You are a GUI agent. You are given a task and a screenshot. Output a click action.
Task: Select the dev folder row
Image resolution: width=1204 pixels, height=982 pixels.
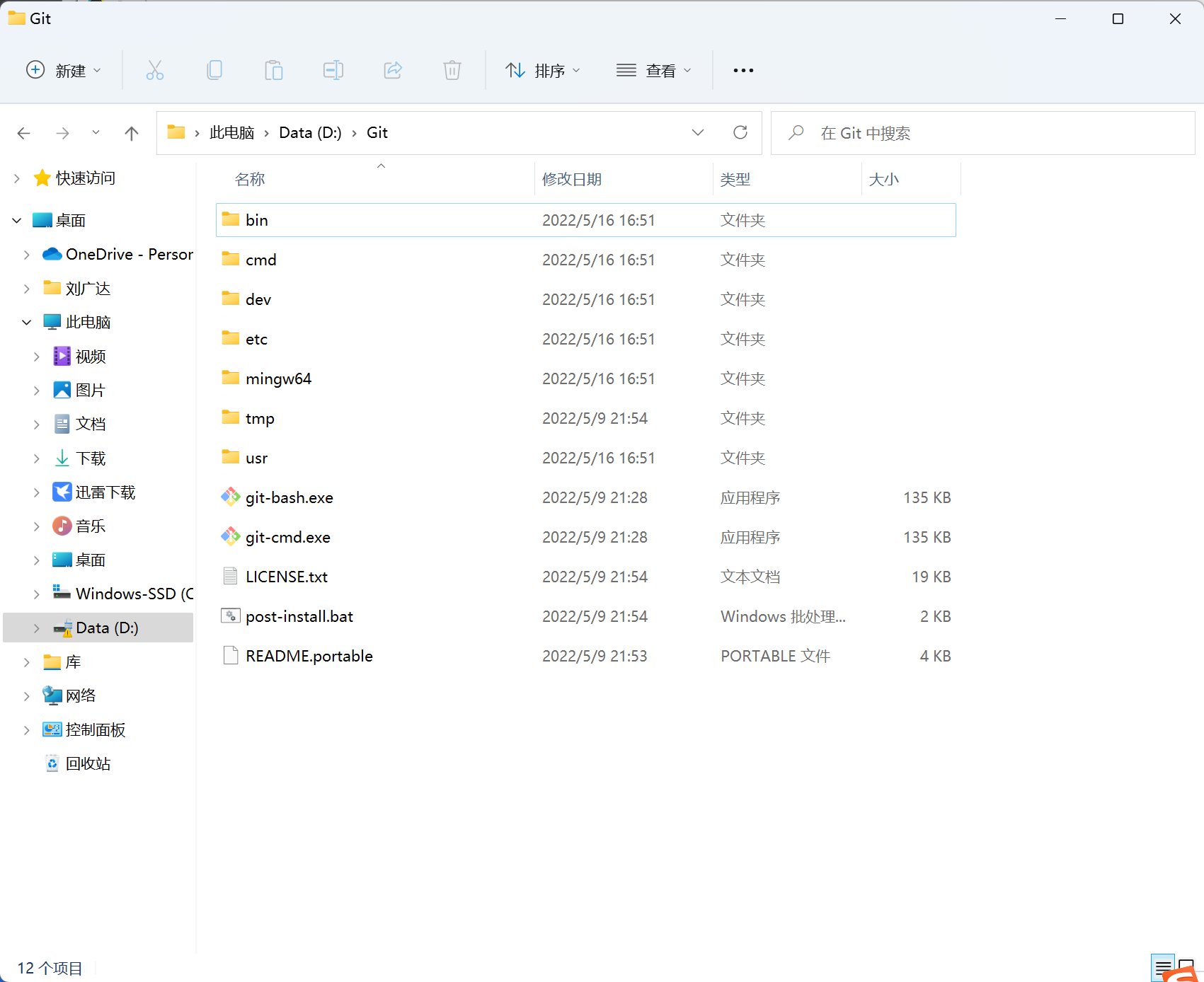tap(586, 299)
